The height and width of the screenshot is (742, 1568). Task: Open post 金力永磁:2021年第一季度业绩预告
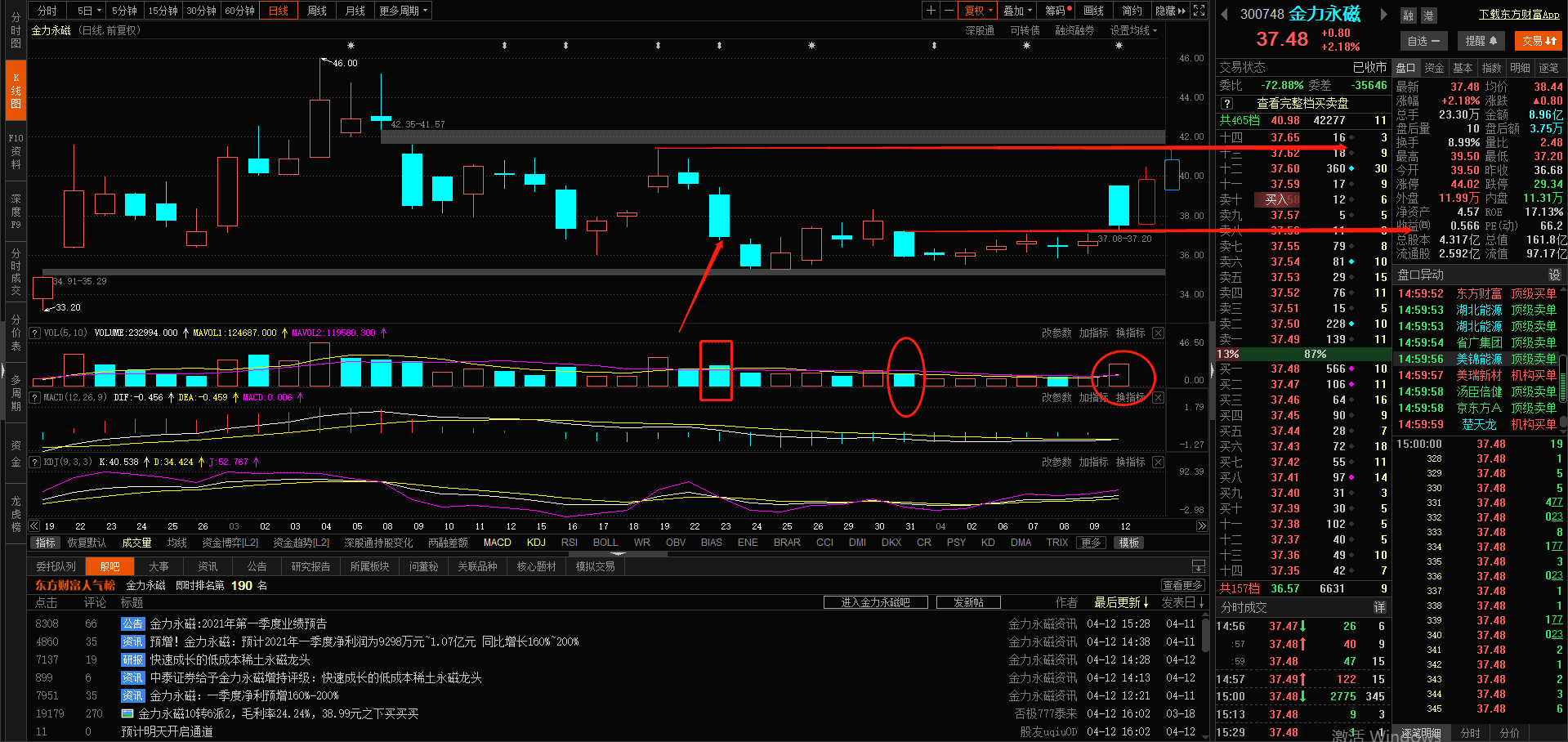click(238, 624)
